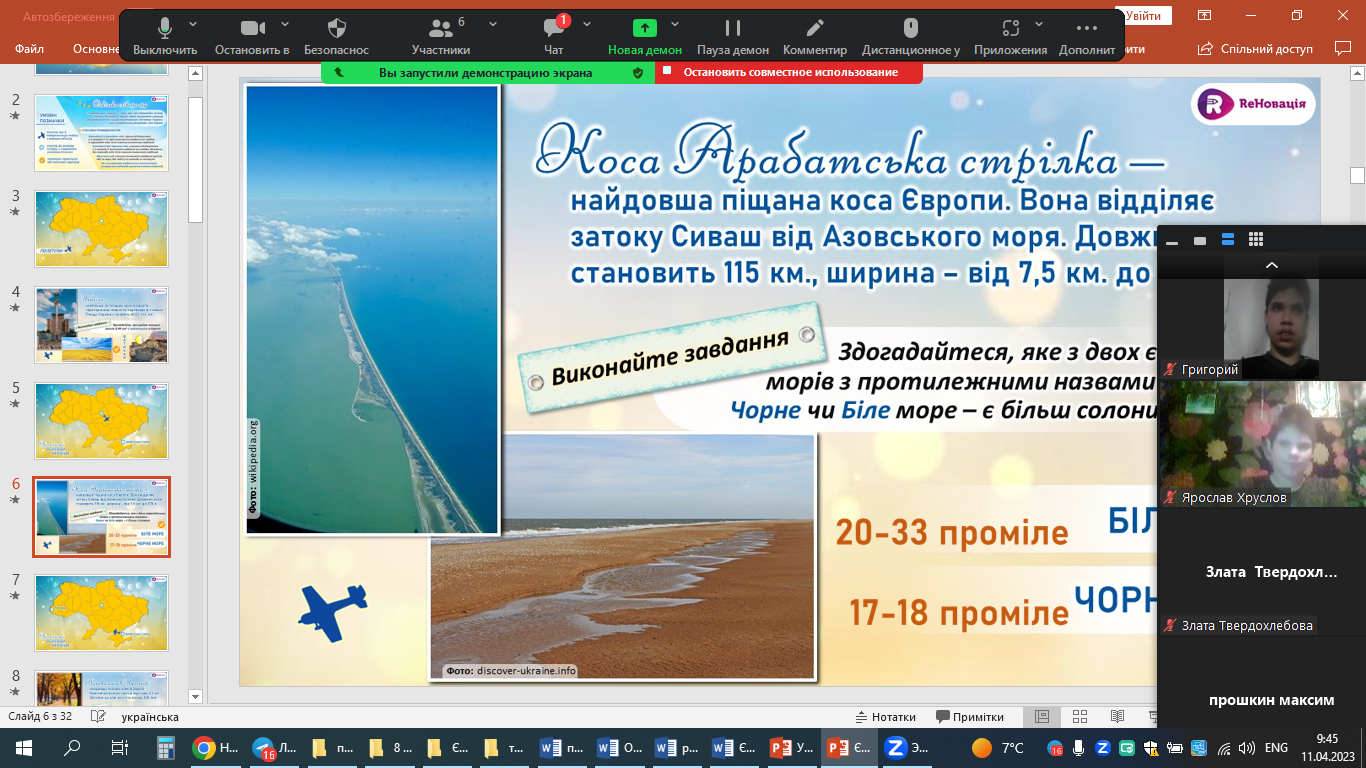The height and width of the screenshot is (768, 1366).
Task: Open PowerPoint Основне ribbon tab
Action: click(98, 49)
